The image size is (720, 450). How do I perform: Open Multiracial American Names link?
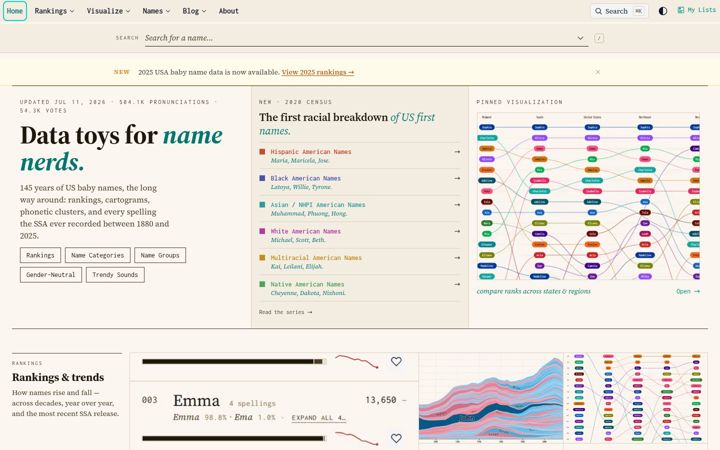click(x=316, y=258)
